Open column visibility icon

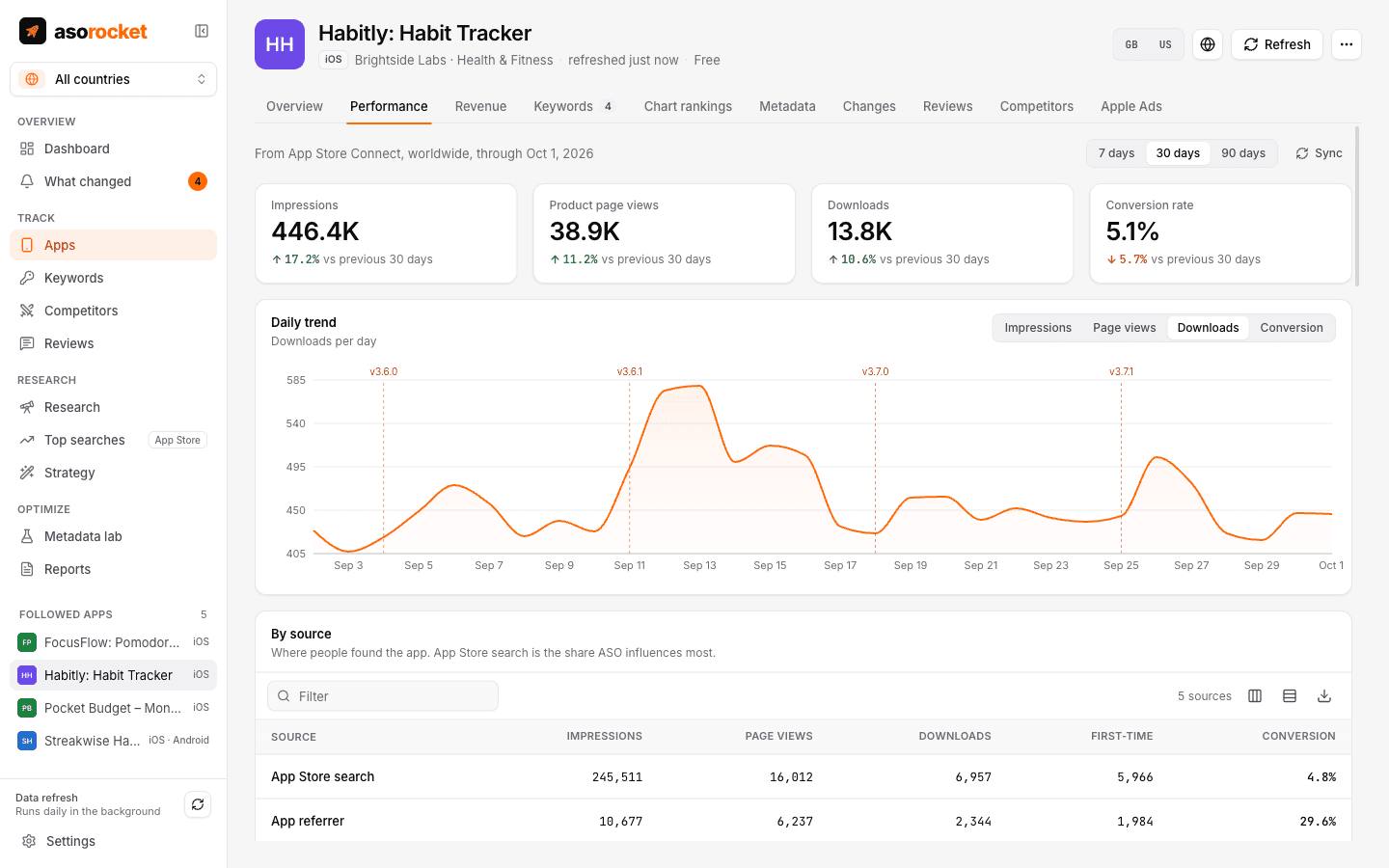[x=1255, y=696]
